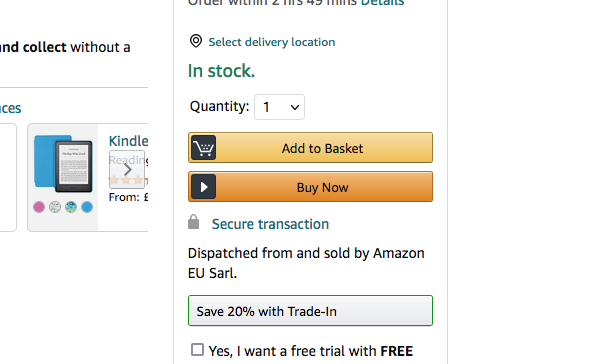The image size is (610, 364).
Task: Click the Kindle with blue cover thumbnail
Action: 63,163
